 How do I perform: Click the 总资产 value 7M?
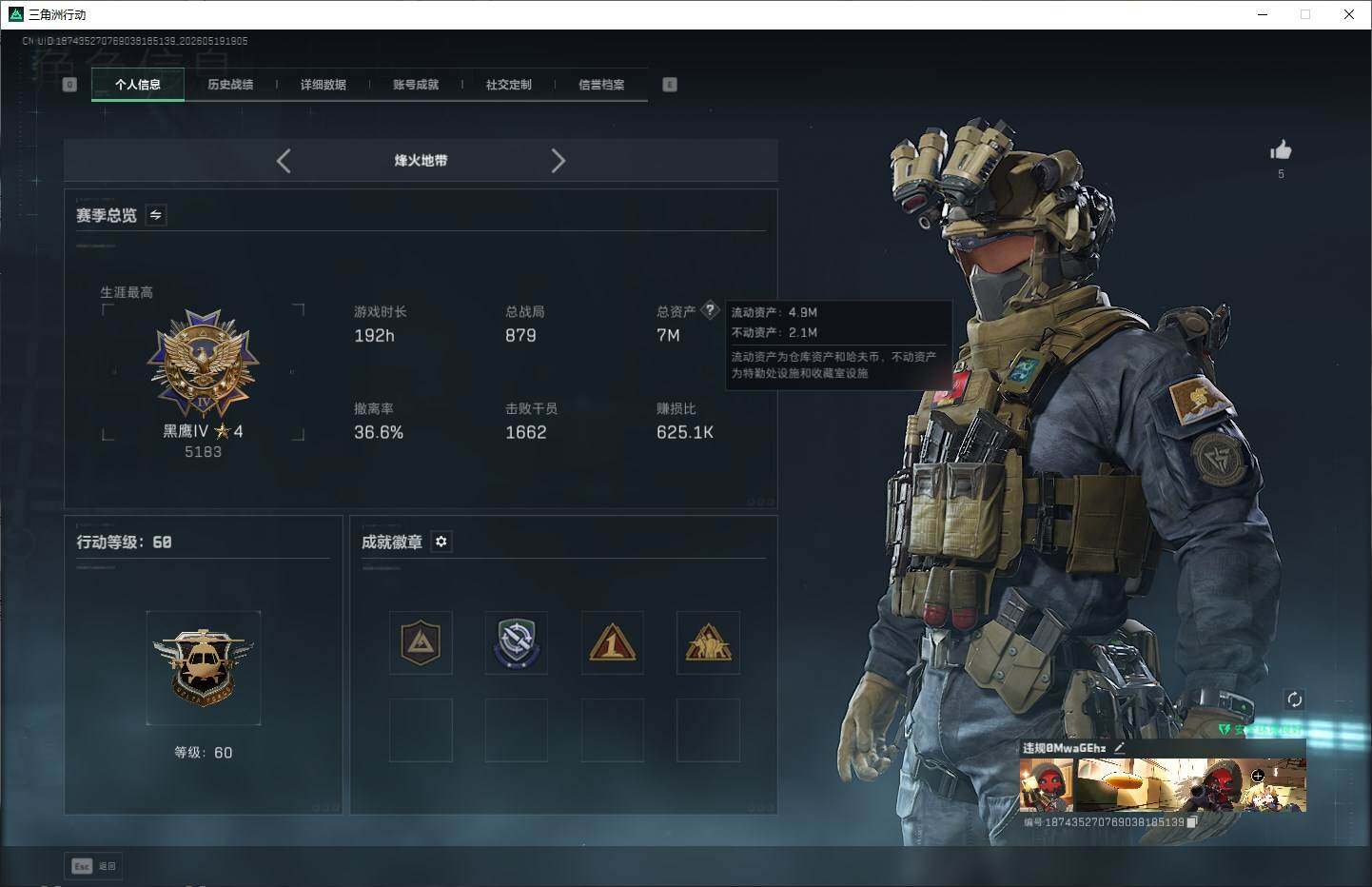668,336
